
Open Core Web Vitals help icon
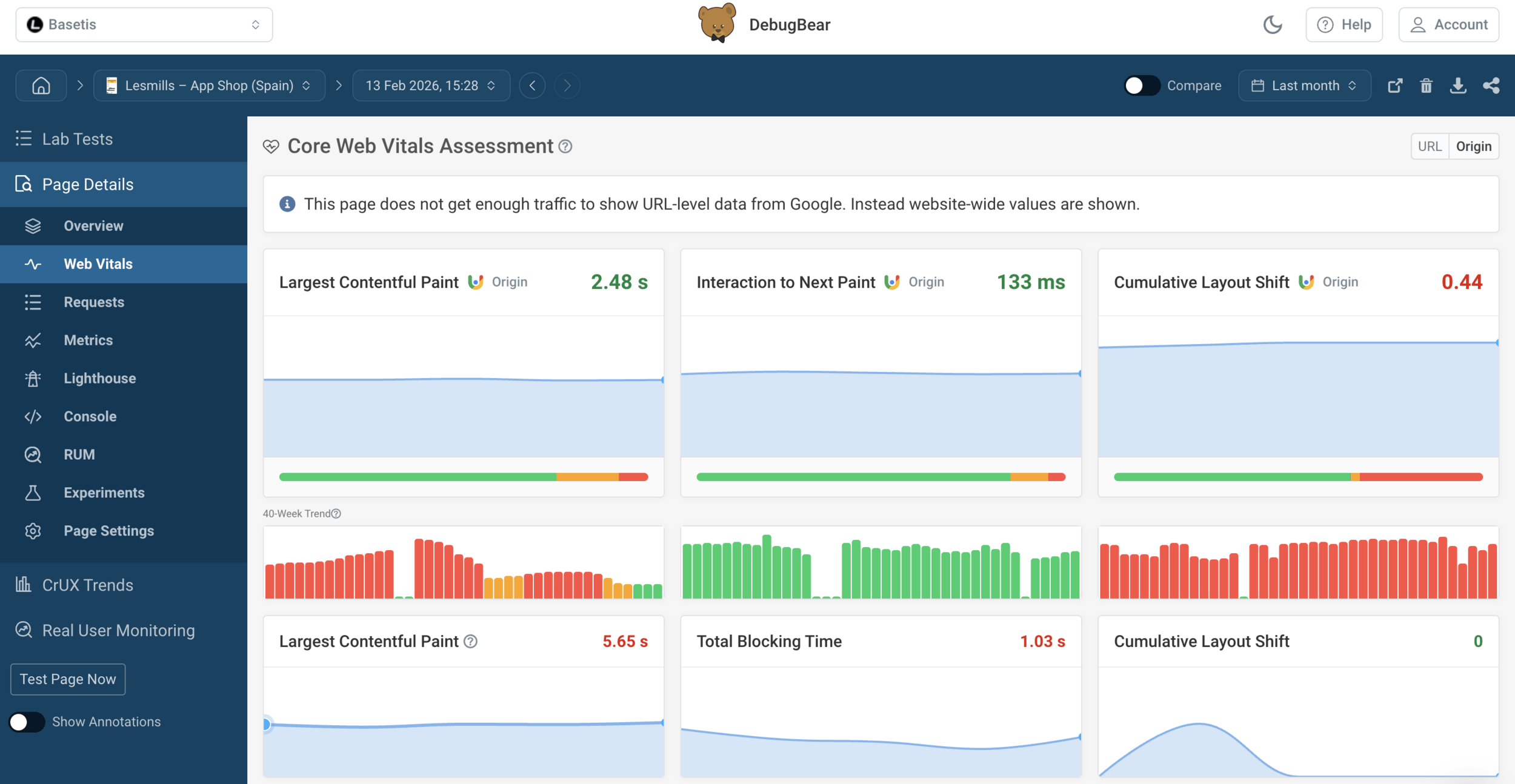pos(565,146)
